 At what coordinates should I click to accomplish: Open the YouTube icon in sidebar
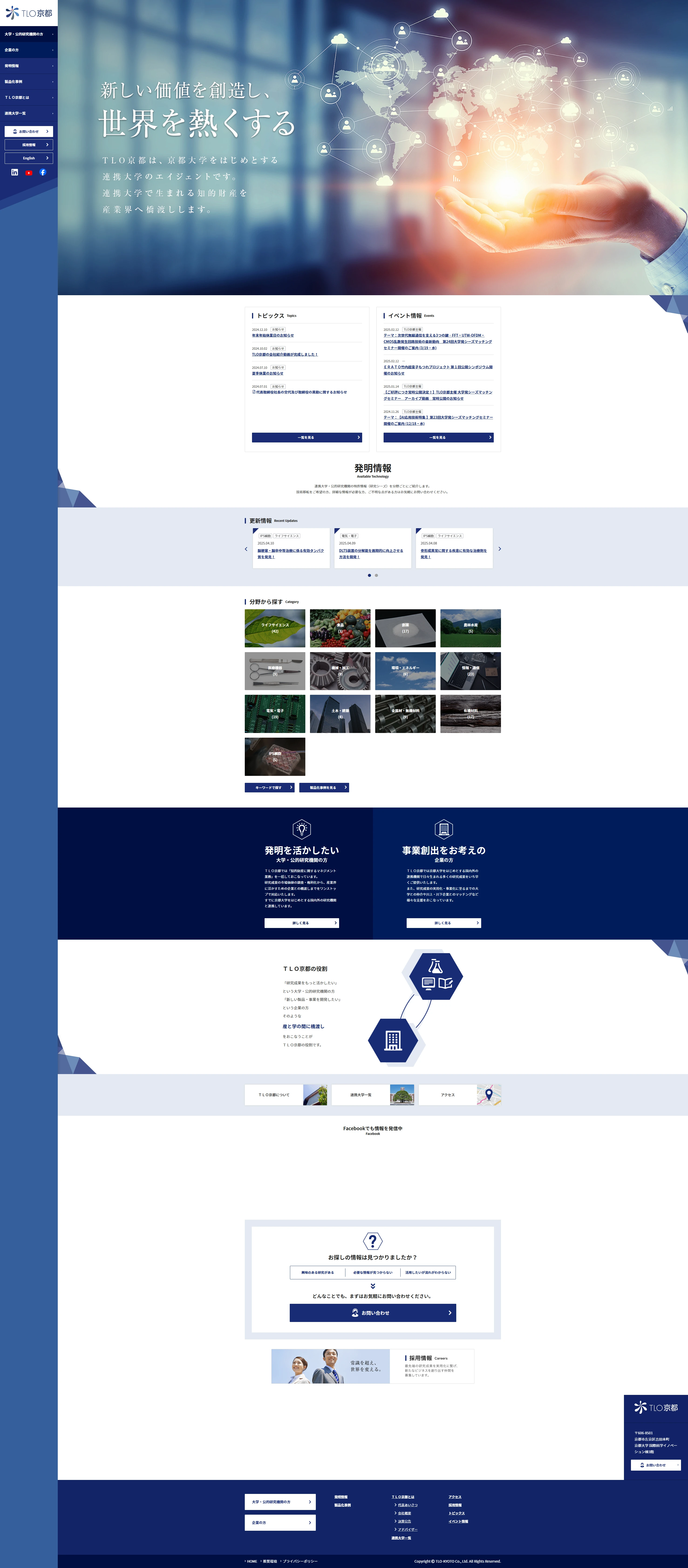[29, 173]
